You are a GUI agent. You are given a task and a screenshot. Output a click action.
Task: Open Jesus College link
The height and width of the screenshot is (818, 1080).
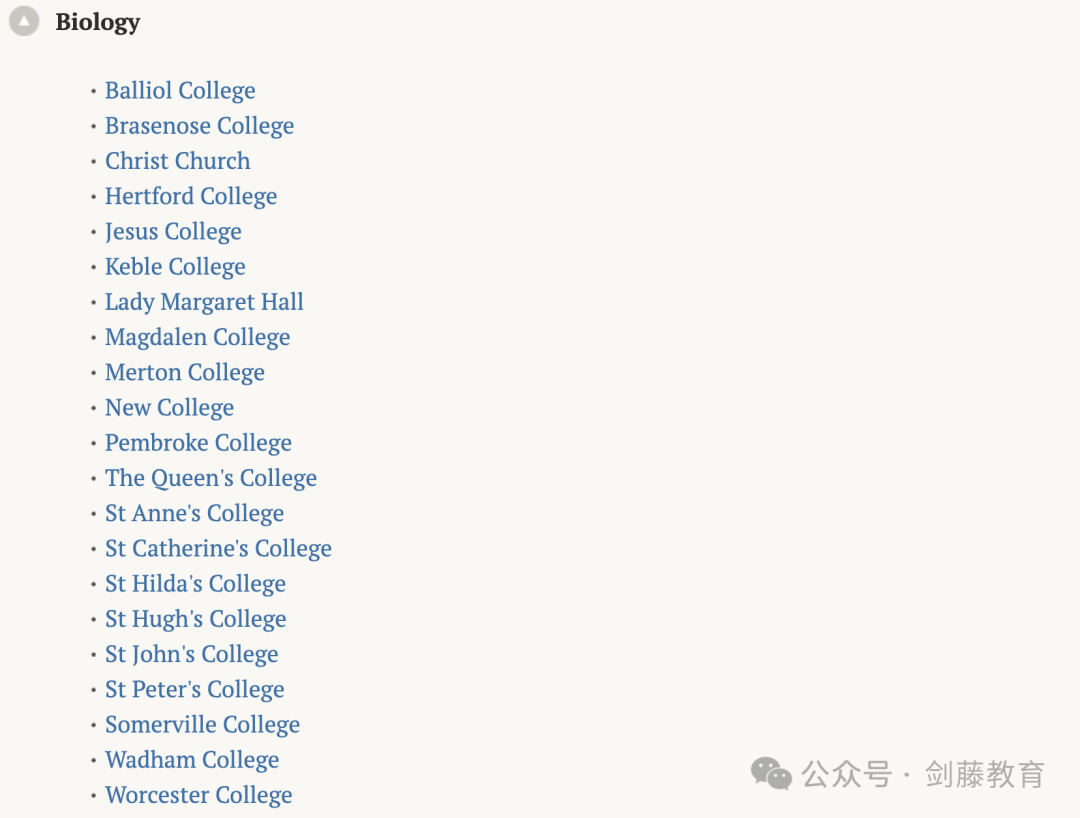click(173, 231)
